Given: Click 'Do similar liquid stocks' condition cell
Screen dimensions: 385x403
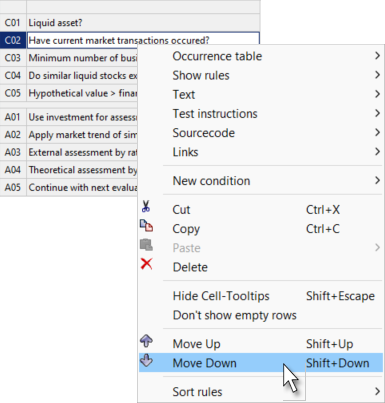Looking at the screenshot, I should click(82, 76).
